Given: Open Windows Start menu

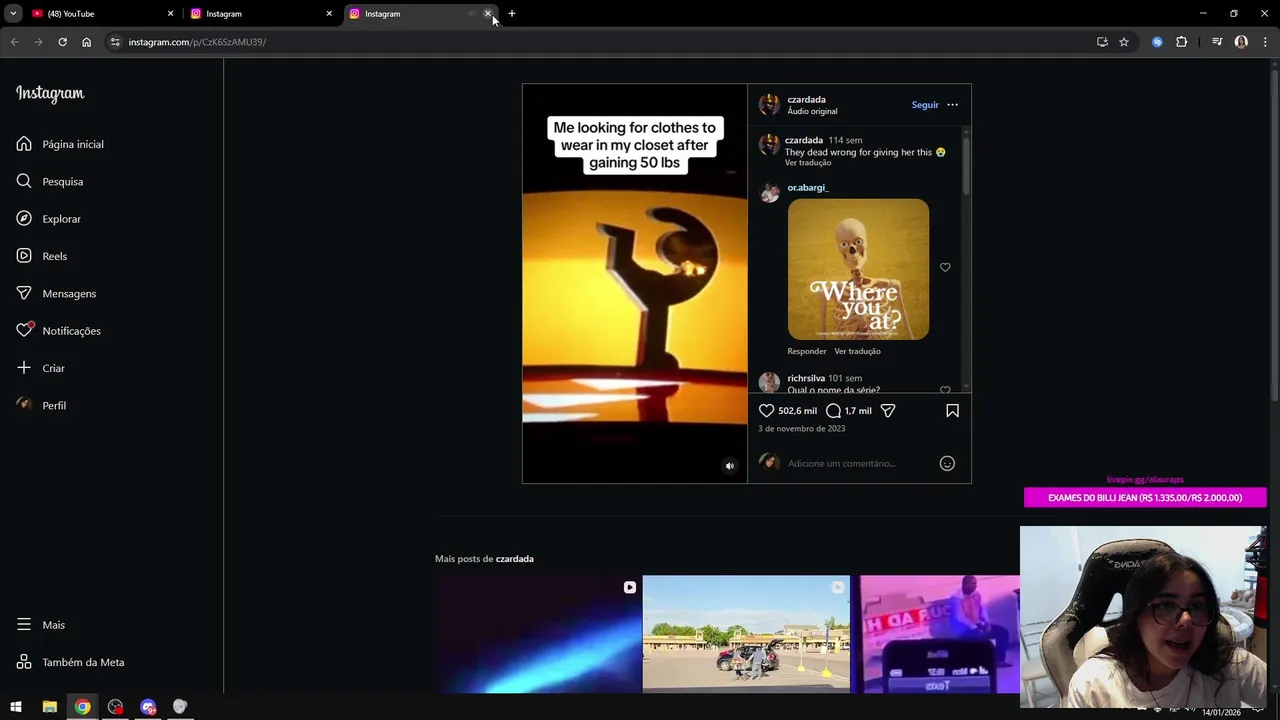Looking at the screenshot, I should pyautogui.click(x=16, y=707).
